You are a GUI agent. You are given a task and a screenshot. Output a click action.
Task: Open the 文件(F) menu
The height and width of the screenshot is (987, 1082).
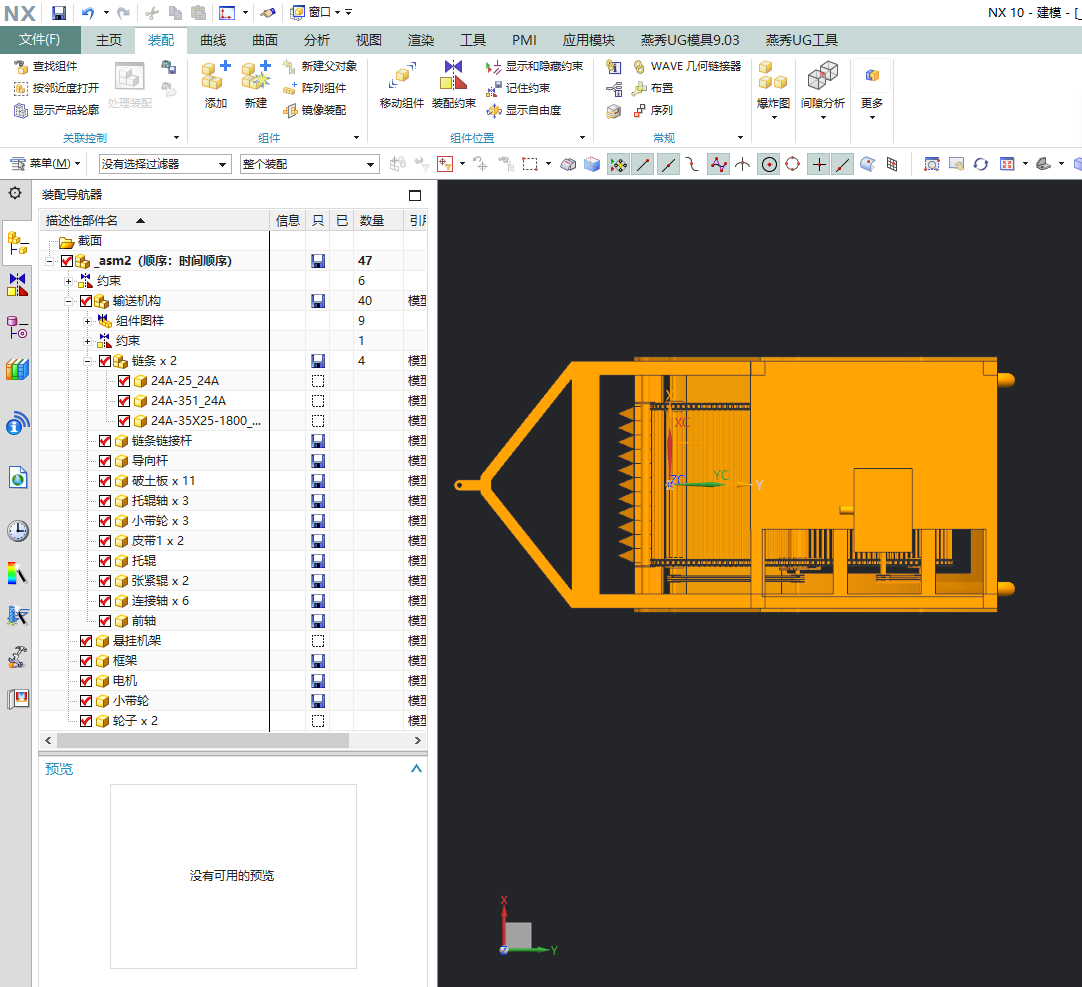tap(40, 40)
